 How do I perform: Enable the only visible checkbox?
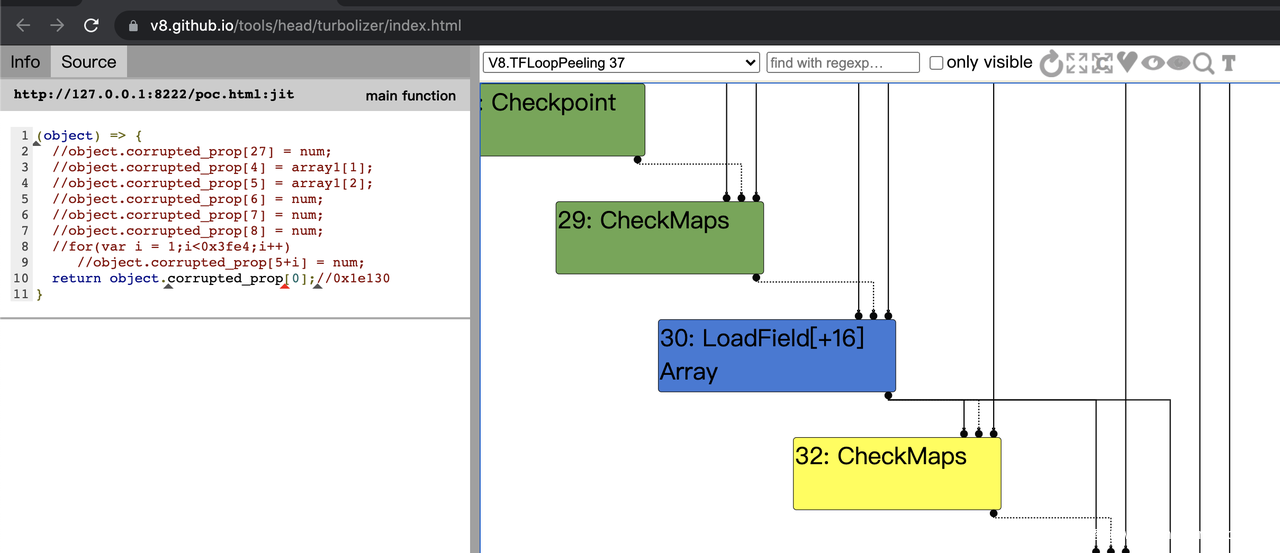tap(936, 63)
